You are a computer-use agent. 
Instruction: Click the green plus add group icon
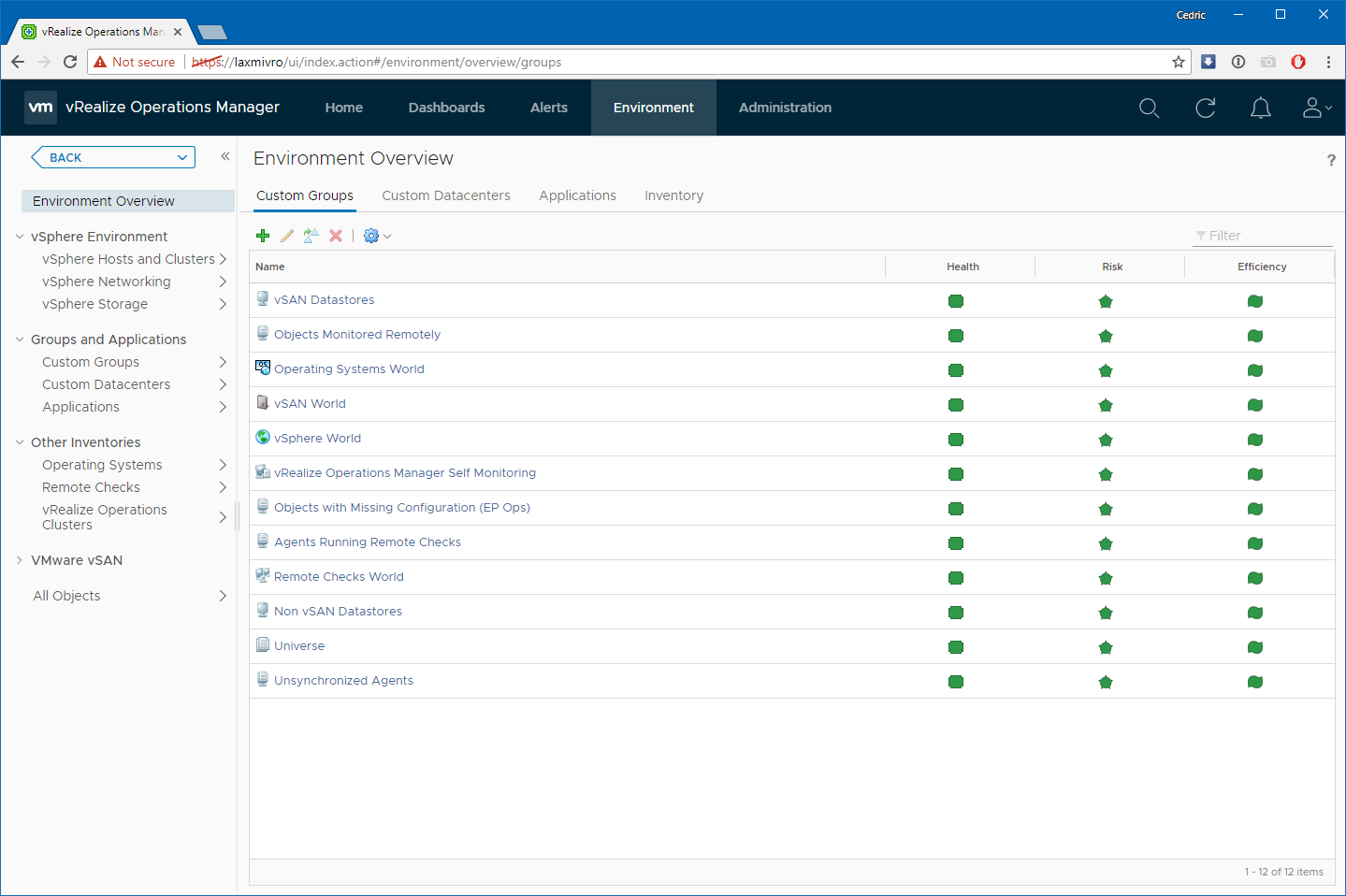tap(263, 236)
